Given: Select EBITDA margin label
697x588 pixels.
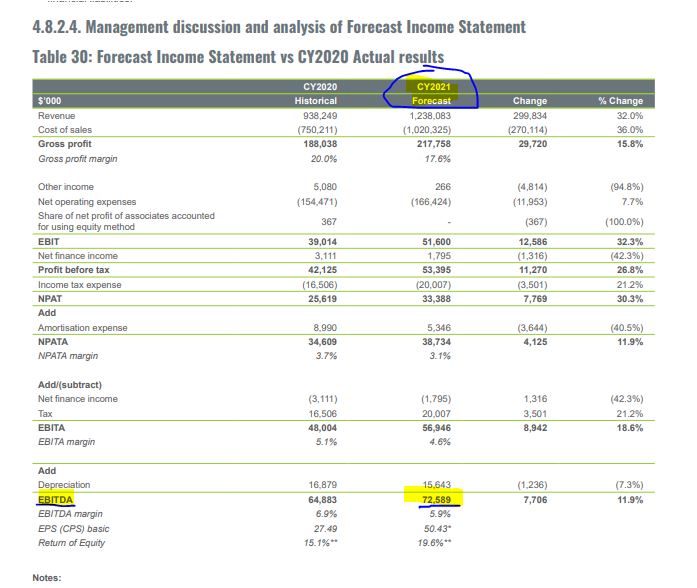Looking at the screenshot, I should (x=70, y=514).
